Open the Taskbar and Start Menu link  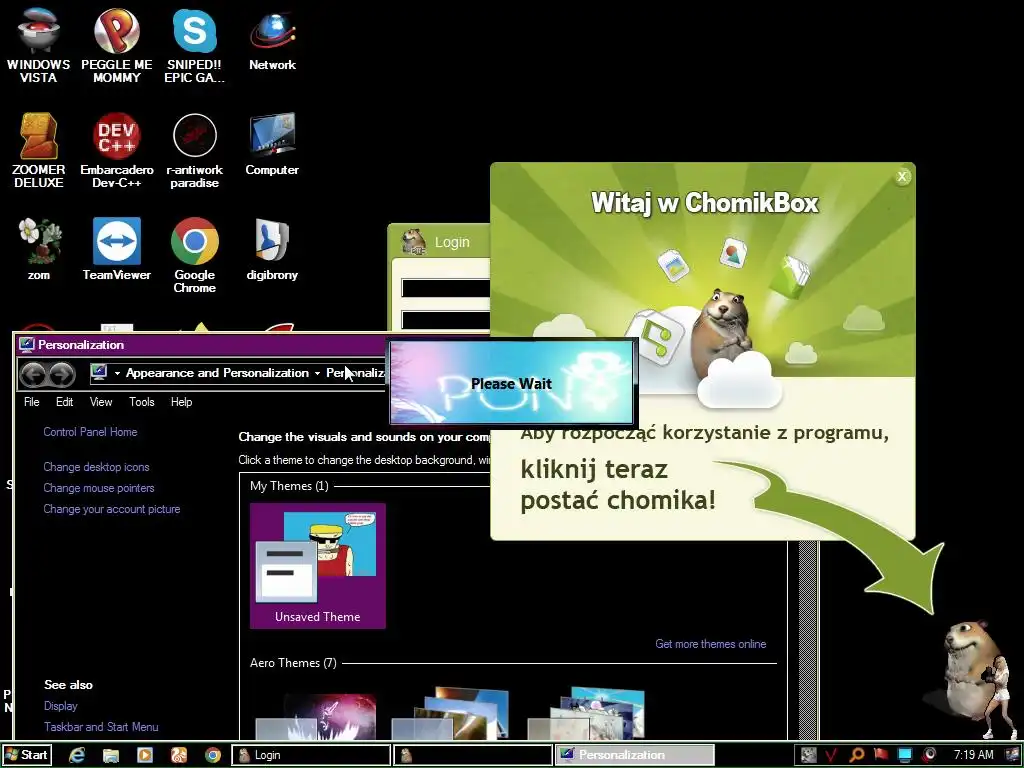pos(101,727)
